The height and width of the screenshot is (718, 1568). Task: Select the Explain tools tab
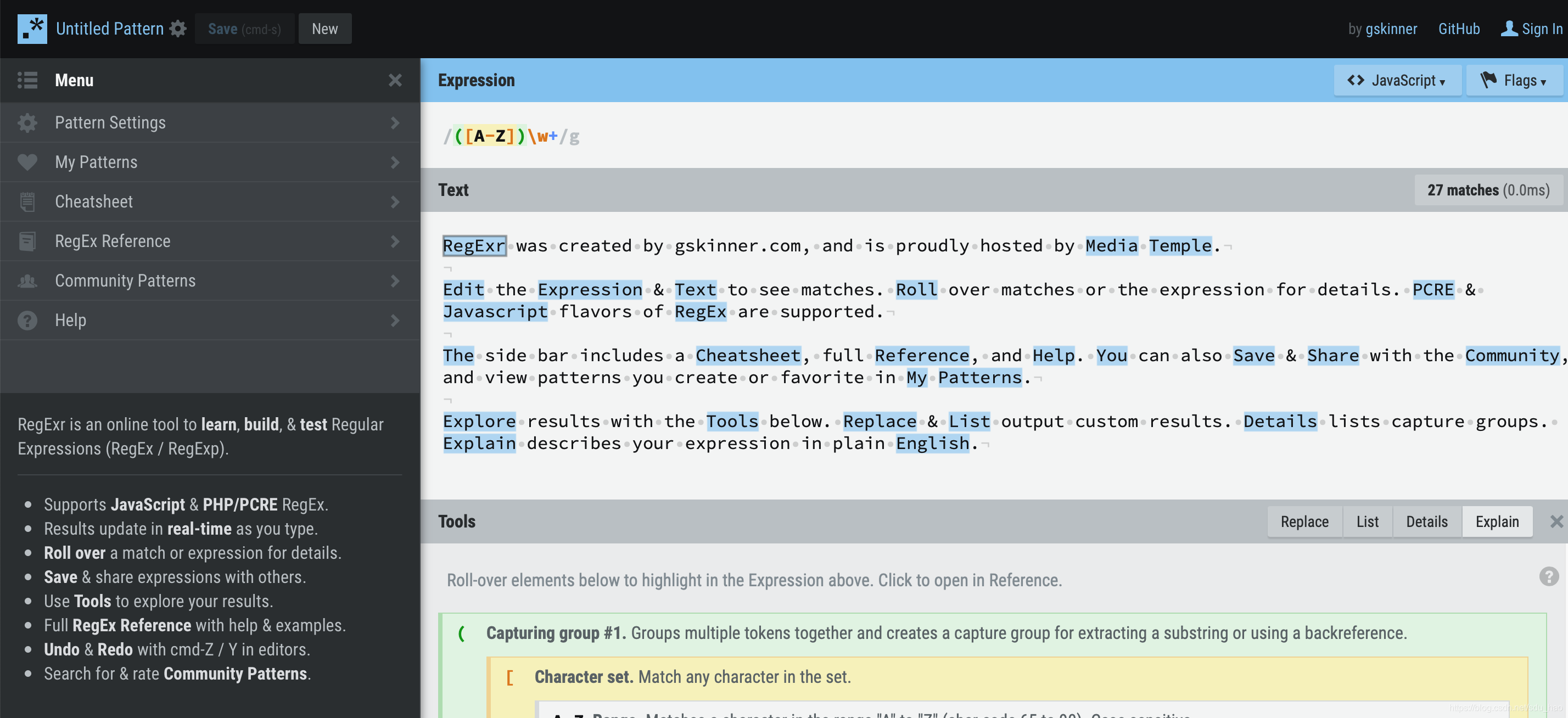(x=1497, y=521)
